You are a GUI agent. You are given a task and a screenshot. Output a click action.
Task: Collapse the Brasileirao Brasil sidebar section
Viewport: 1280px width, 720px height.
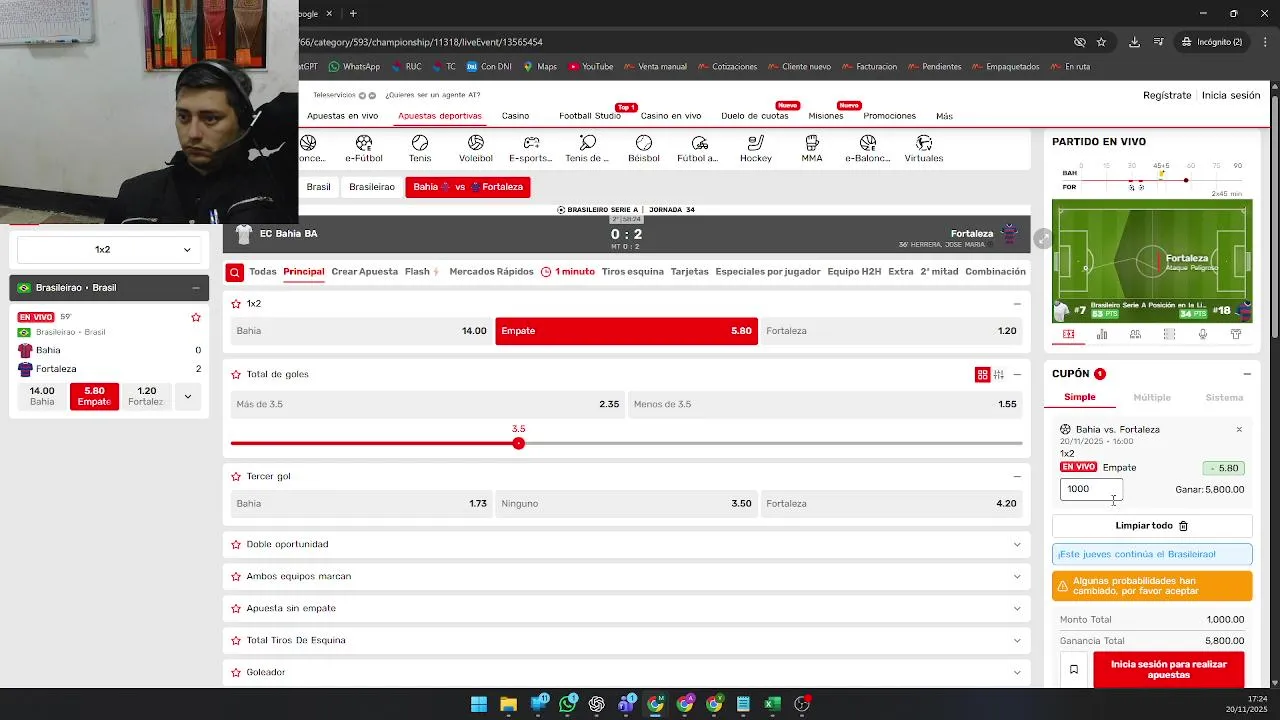pyautogui.click(x=195, y=288)
